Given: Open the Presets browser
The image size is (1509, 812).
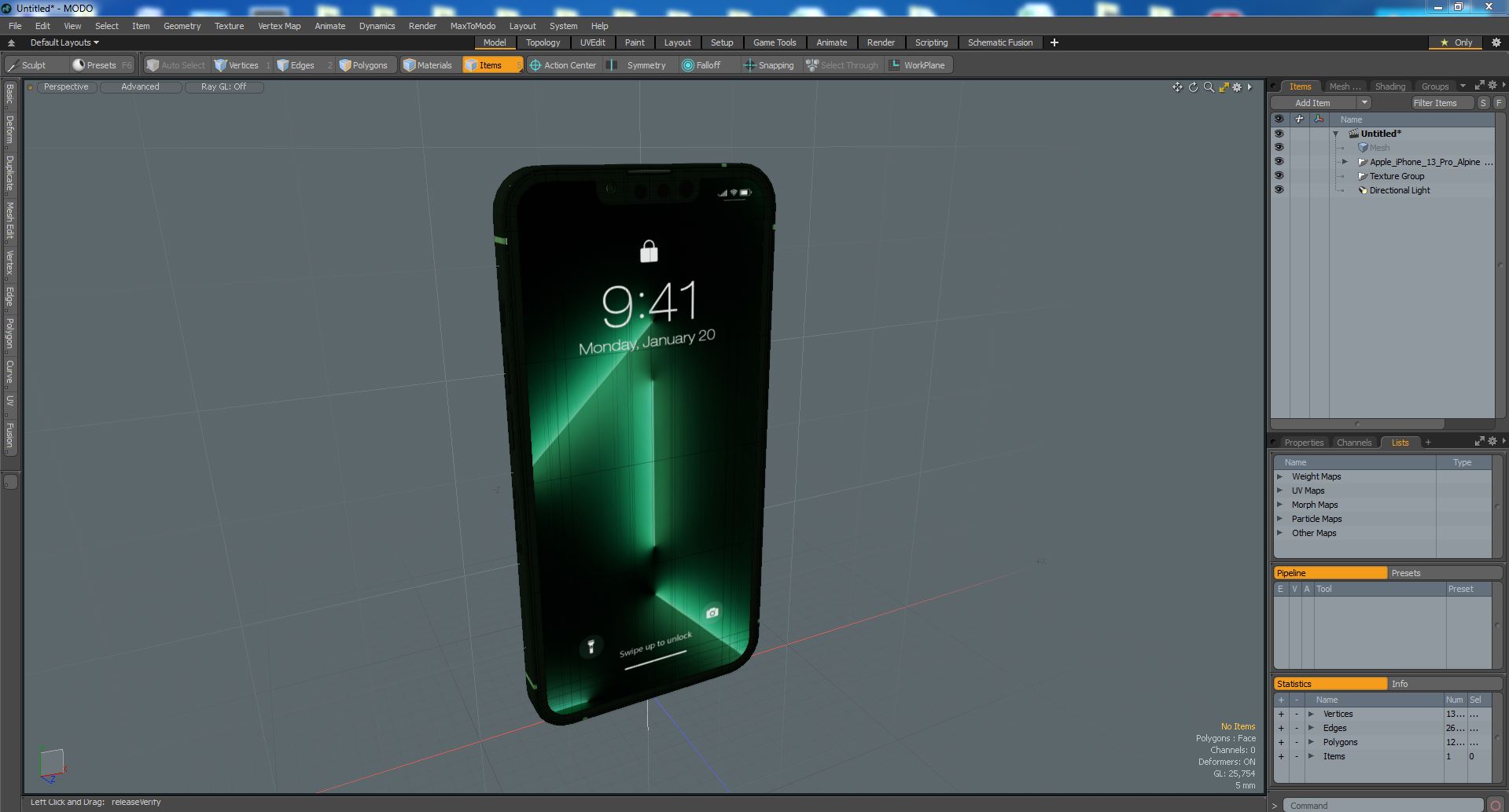Looking at the screenshot, I should click(x=101, y=65).
